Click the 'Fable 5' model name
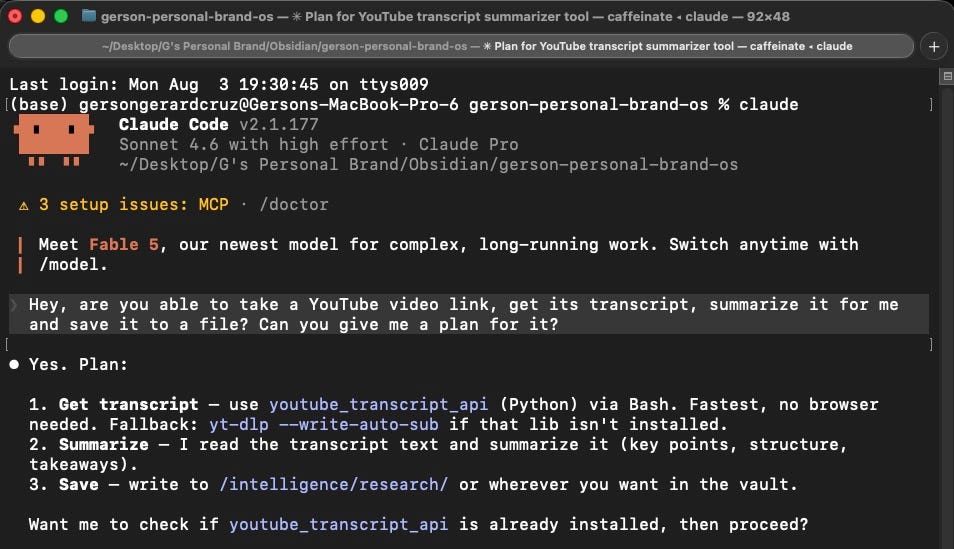This screenshot has width=954, height=549. (124, 245)
